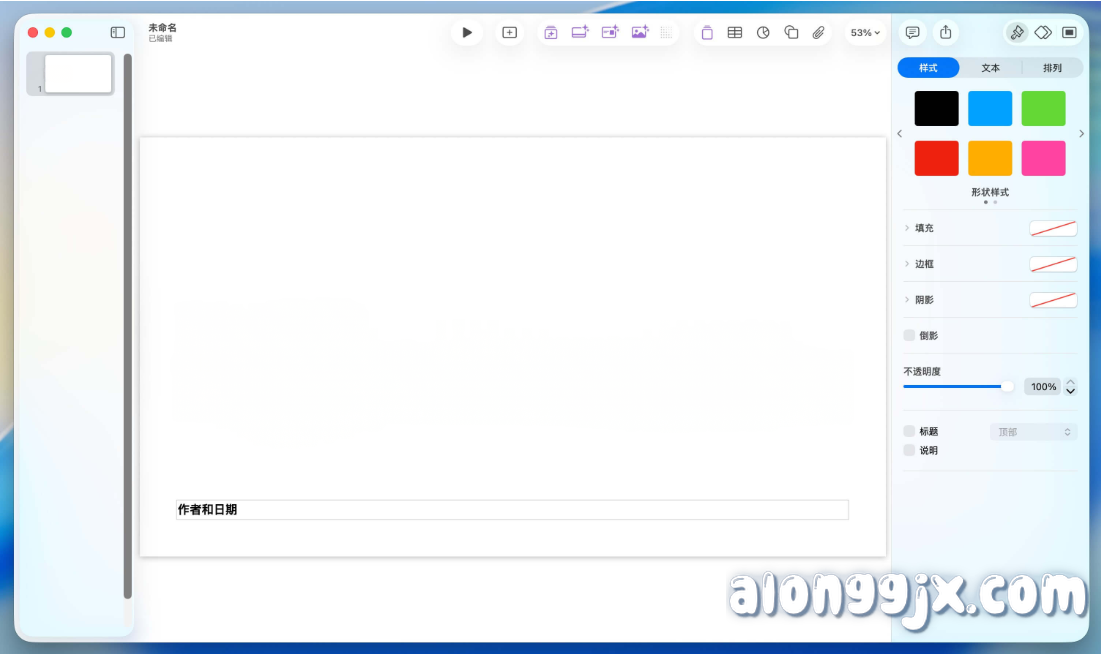Click the right arrow to browse more shape styles

tap(1082, 132)
